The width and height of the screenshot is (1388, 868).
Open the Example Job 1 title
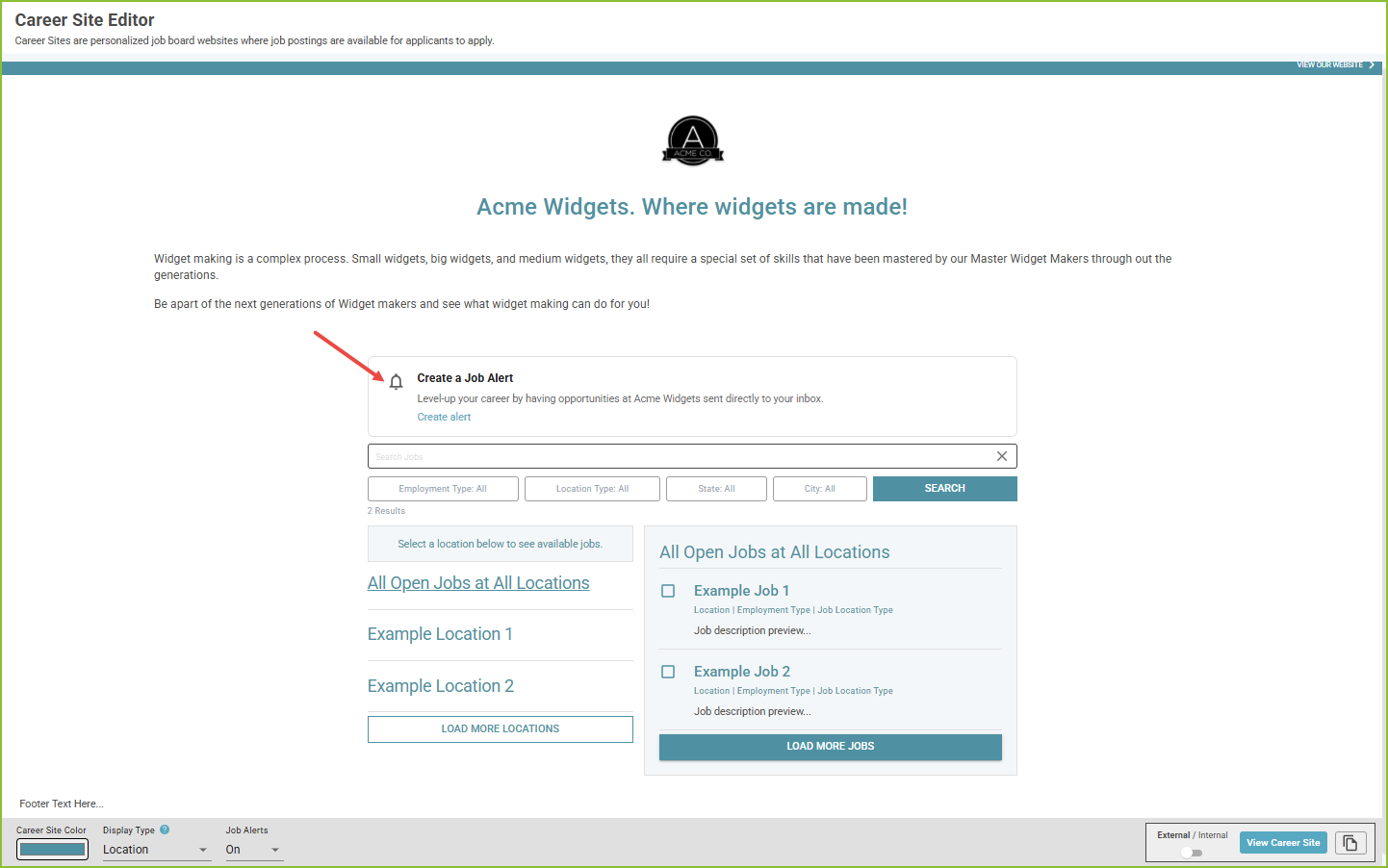741,591
